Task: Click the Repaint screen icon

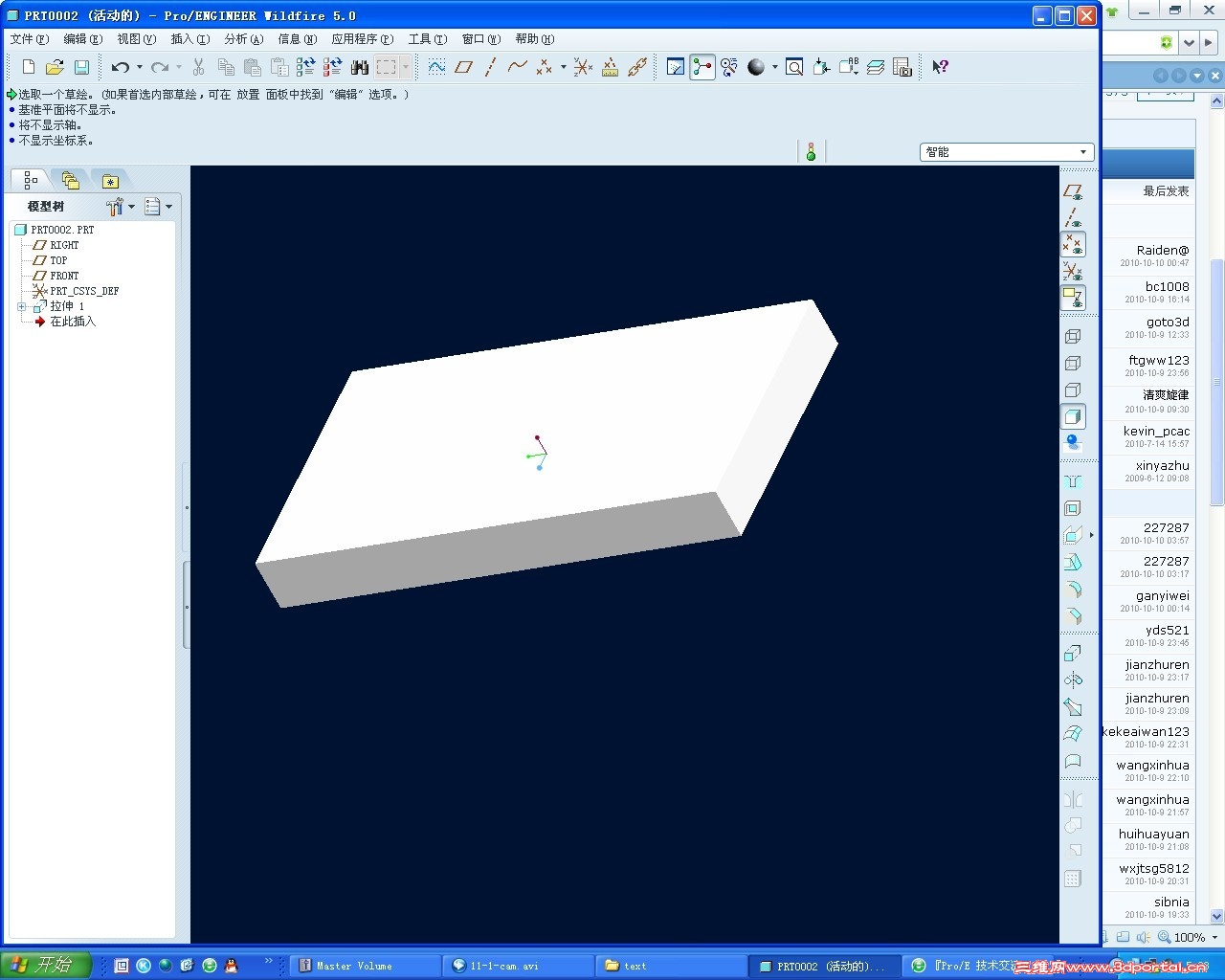Action: (x=676, y=67)
